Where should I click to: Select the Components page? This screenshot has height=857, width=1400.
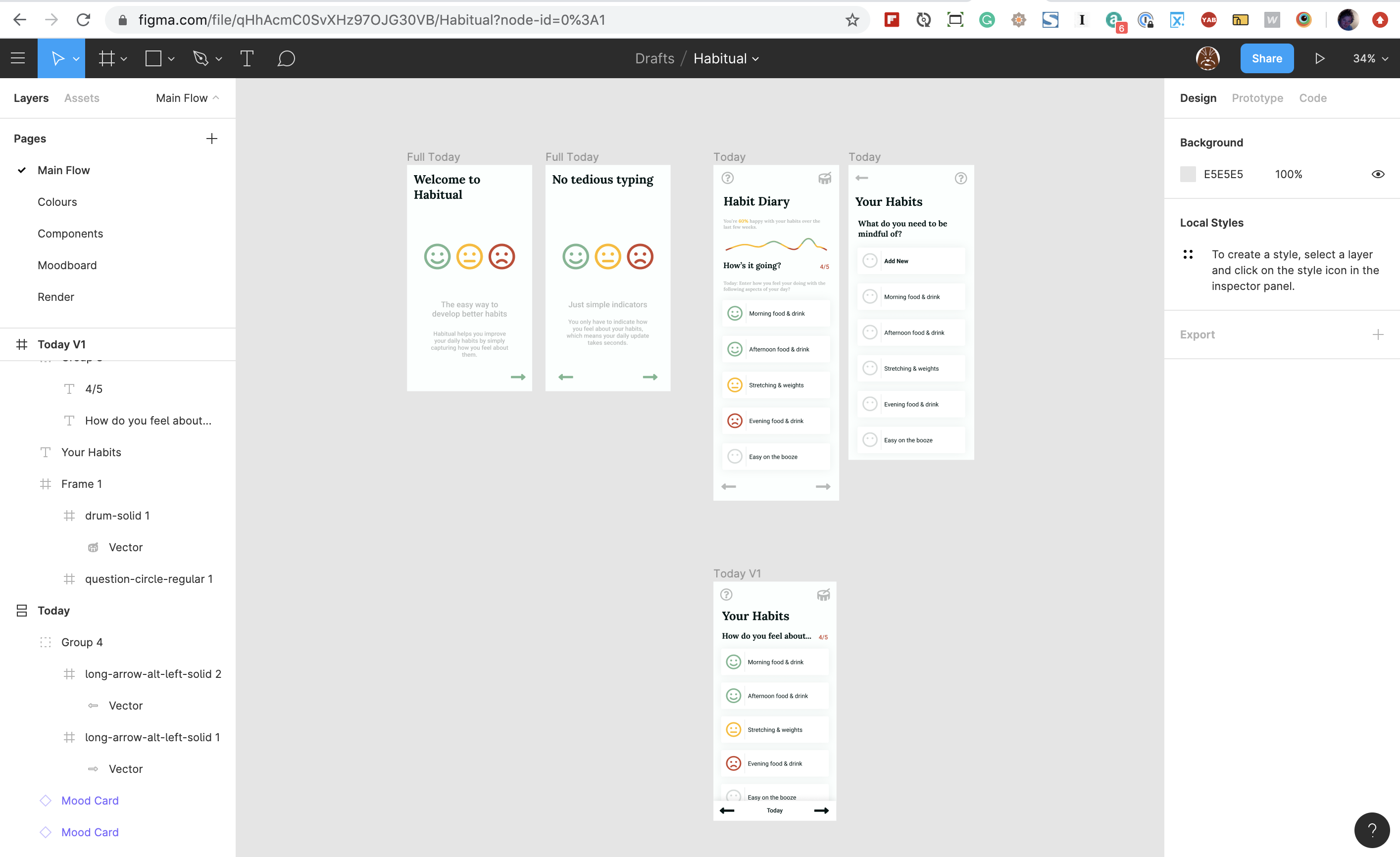70,234
